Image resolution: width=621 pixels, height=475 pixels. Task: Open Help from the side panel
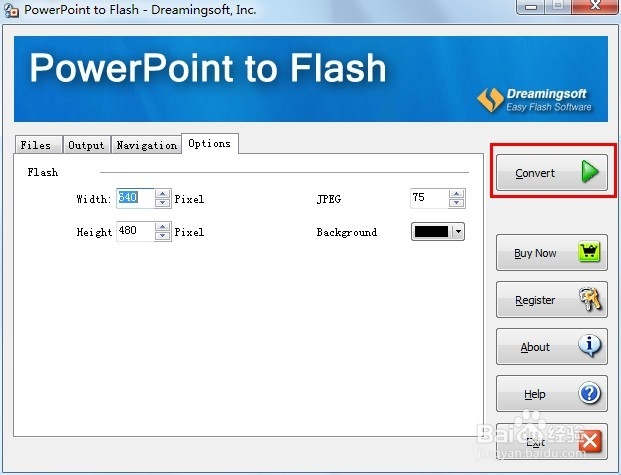pyautogui.click(x=552, y=394)
